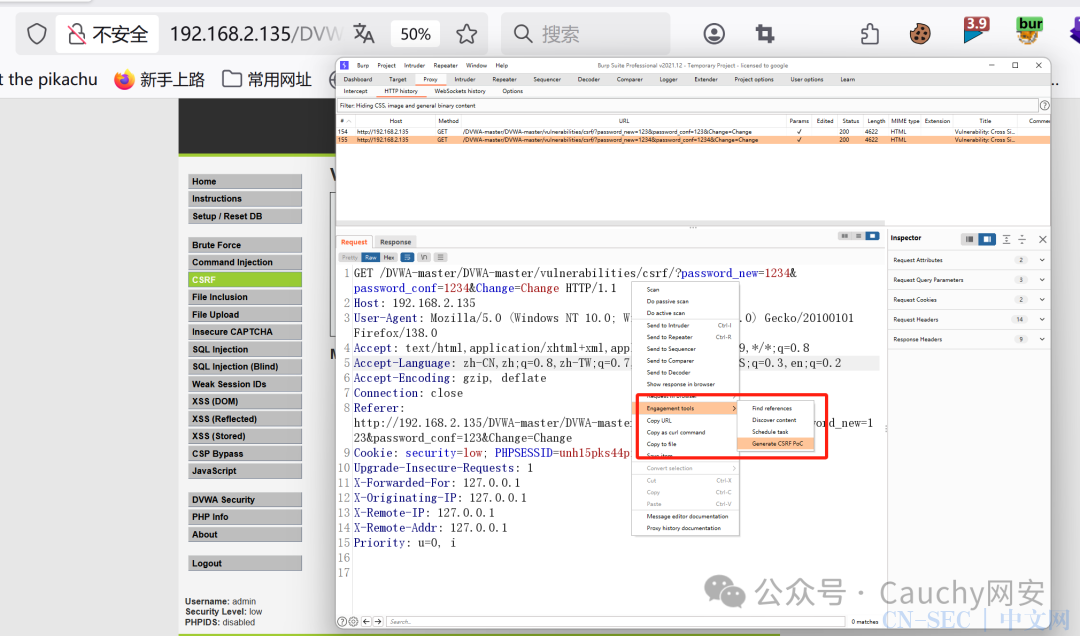
Task: Open the message editor hamburger menu icon
Action: click(440, 257)
